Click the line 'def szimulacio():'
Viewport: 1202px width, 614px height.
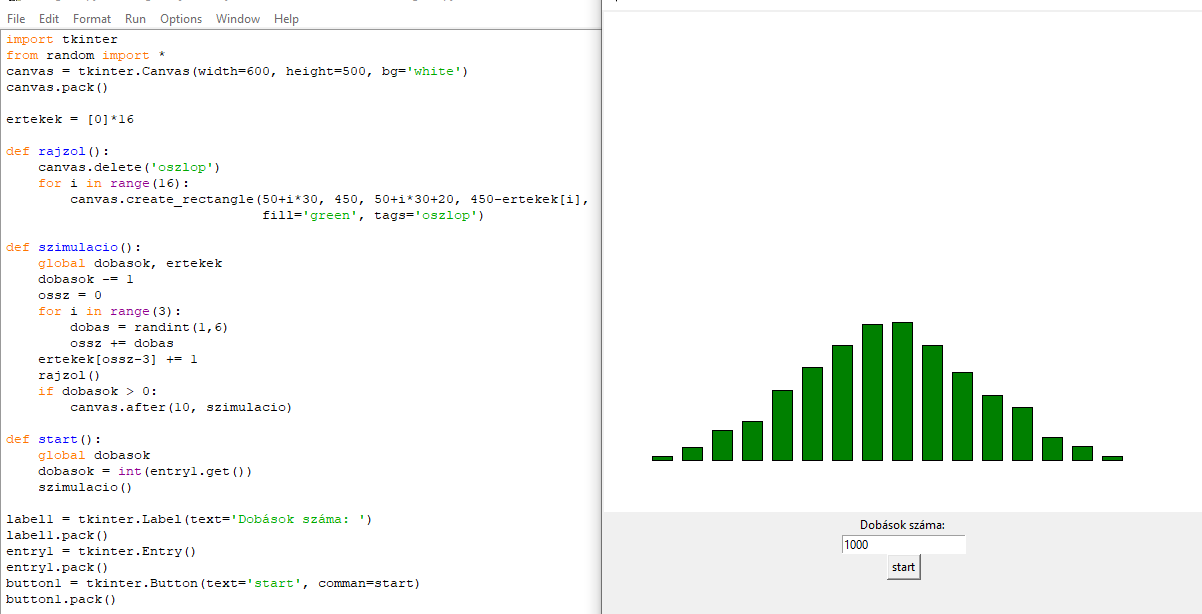[74, 247]
